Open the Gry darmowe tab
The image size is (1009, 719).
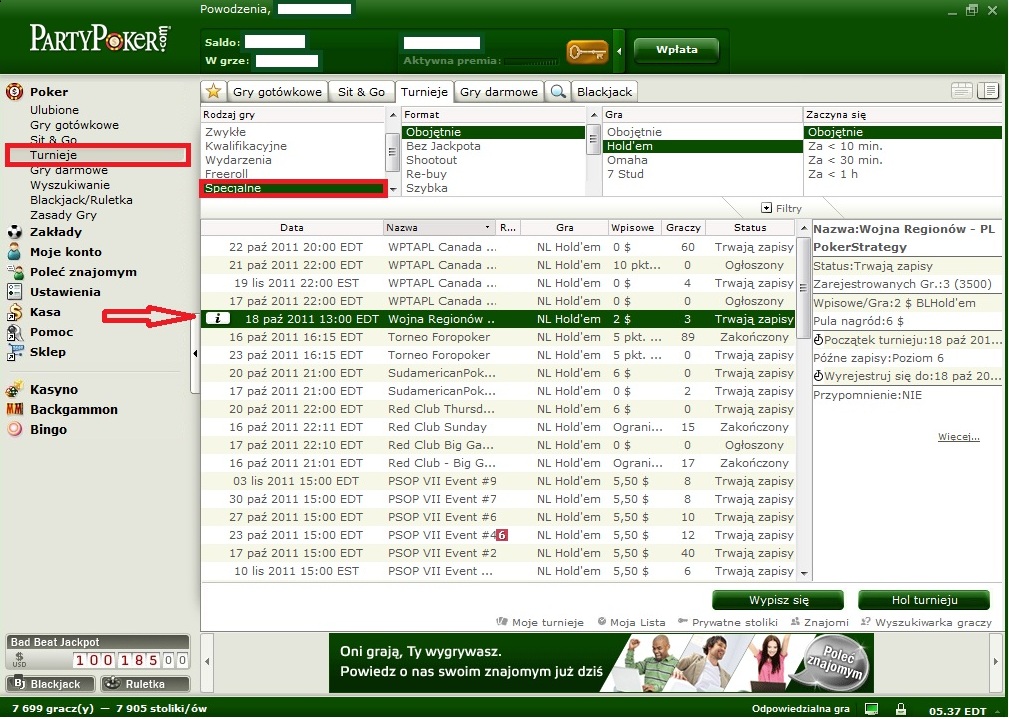[499, 91]
